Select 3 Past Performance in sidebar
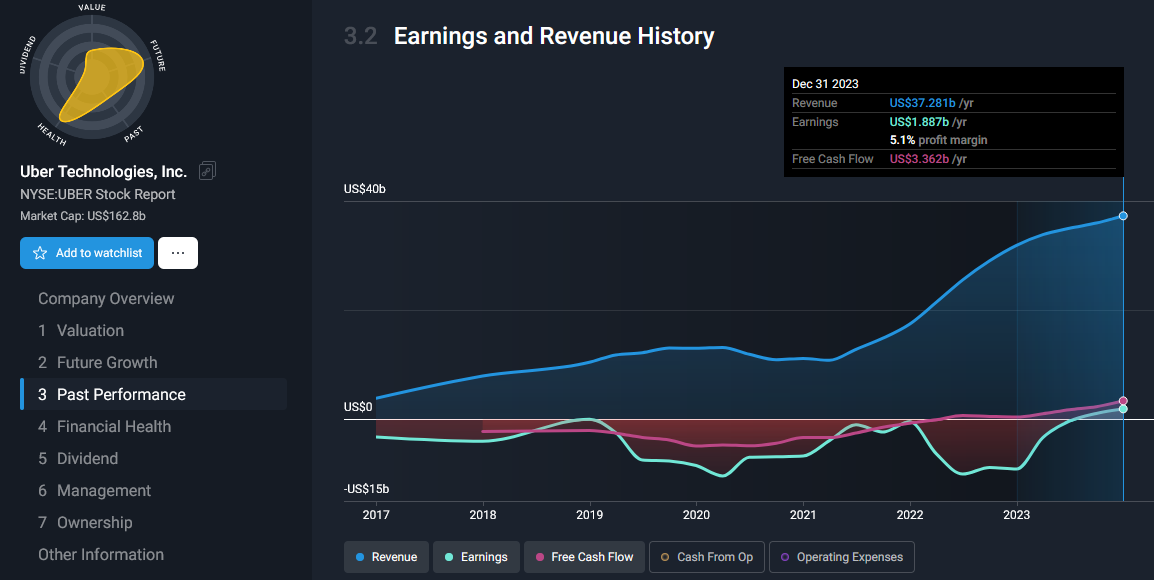Screen dimensions: 1154x580 (155, 395)
